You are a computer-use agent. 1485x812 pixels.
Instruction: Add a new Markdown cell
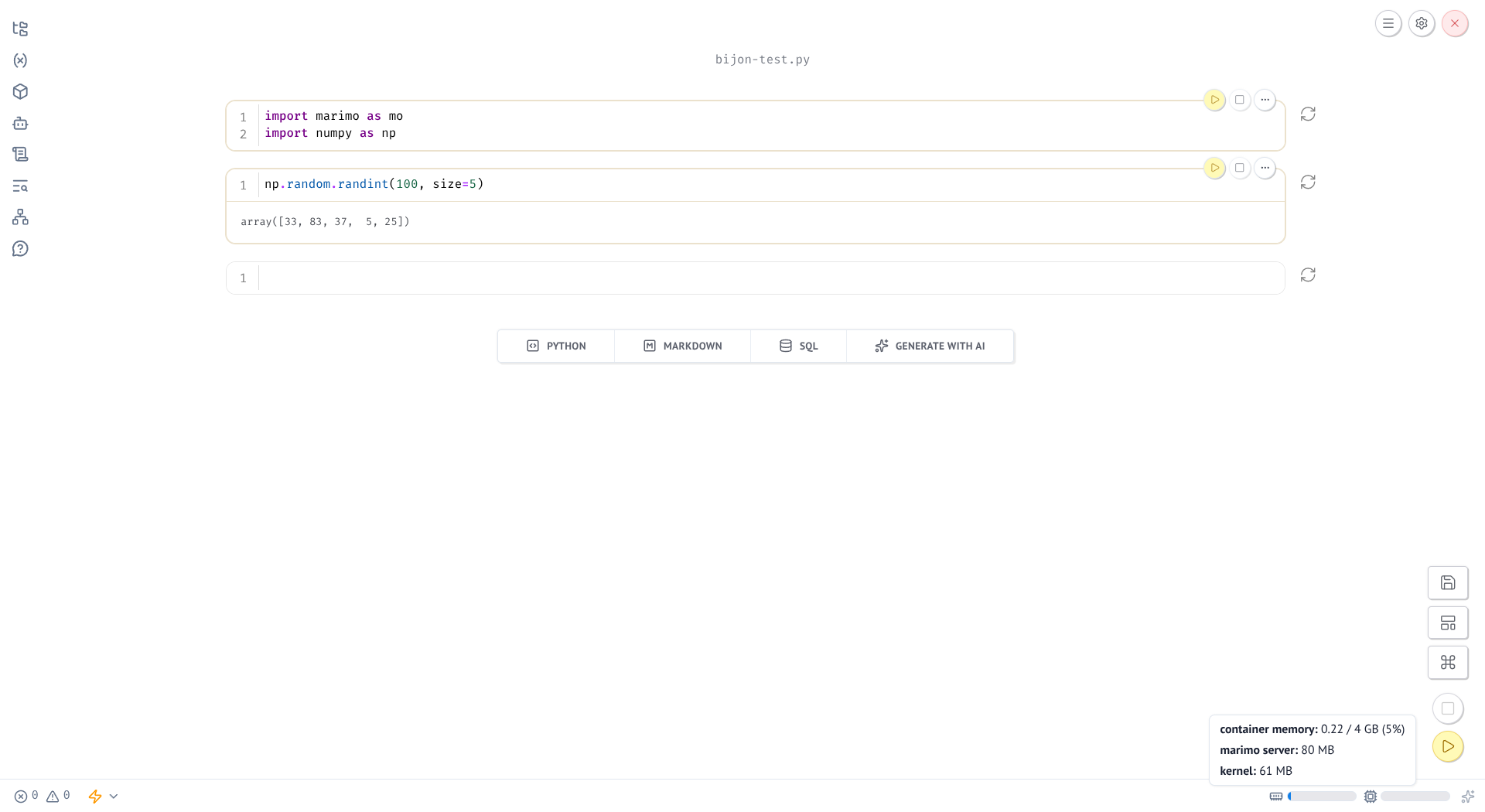pos(683,346)
